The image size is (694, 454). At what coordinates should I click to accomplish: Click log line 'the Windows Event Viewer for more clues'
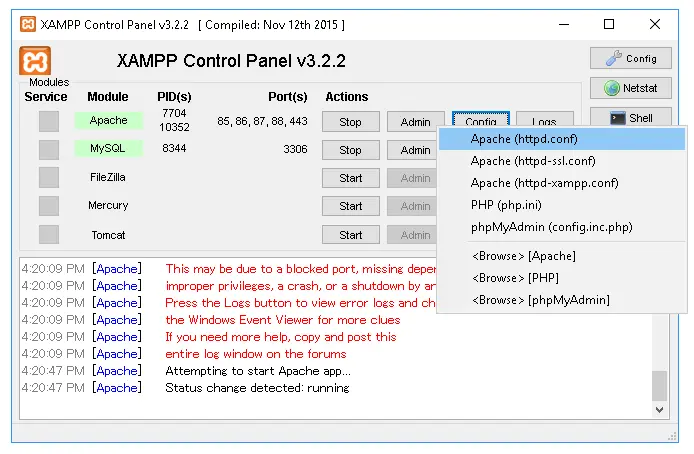(x=282, y=320)
